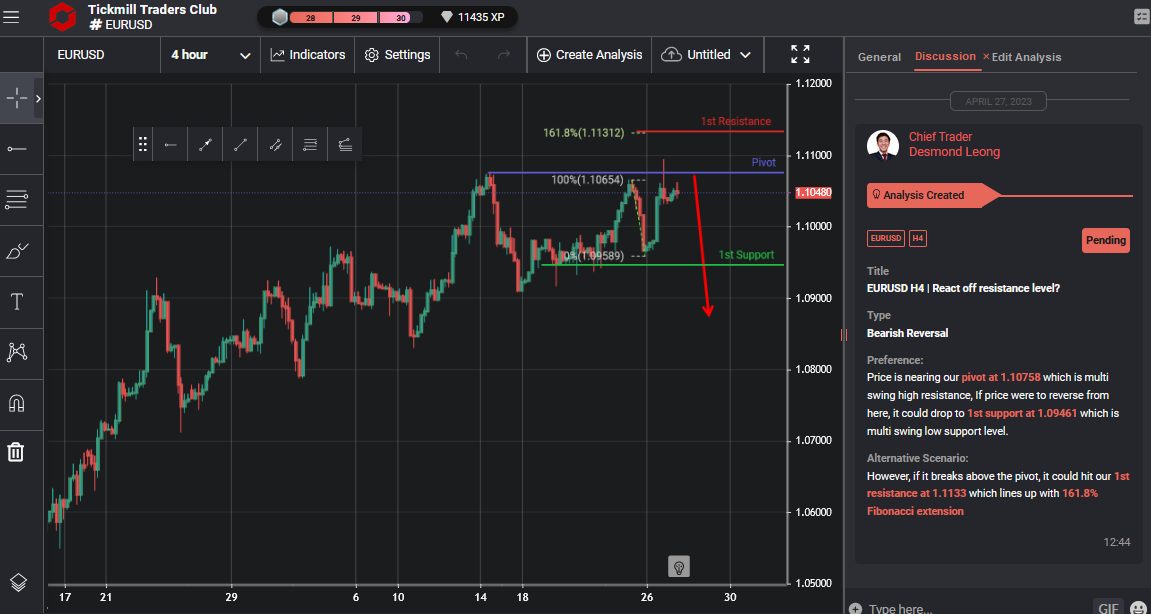The image size is (1151, 614).
Task: Expand the crosshair tool flyout arrow
Action: click(38, 98)
